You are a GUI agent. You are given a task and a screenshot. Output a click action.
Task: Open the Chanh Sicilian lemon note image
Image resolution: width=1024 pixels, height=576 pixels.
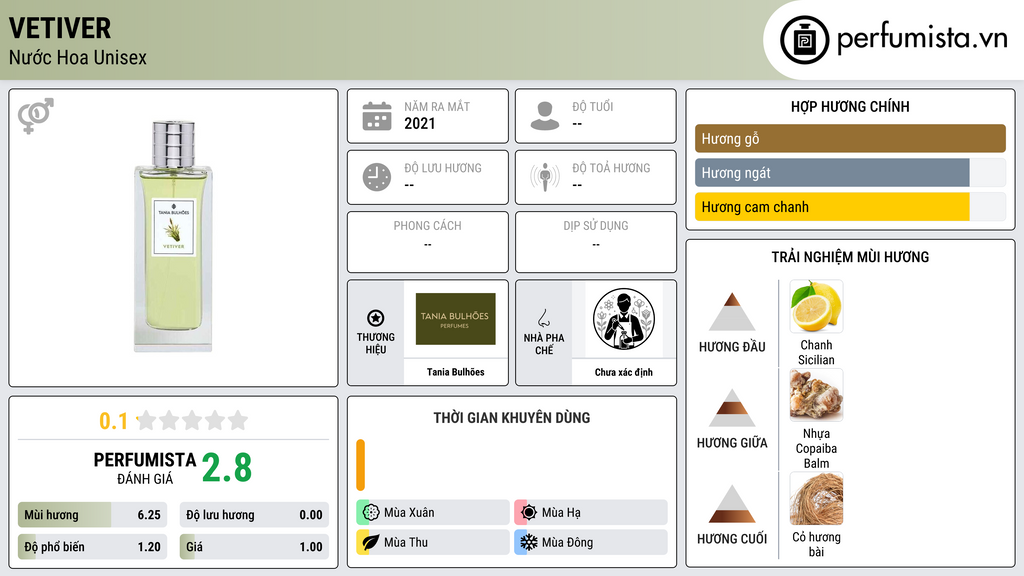pyautogui.click(x=816, y=306)
